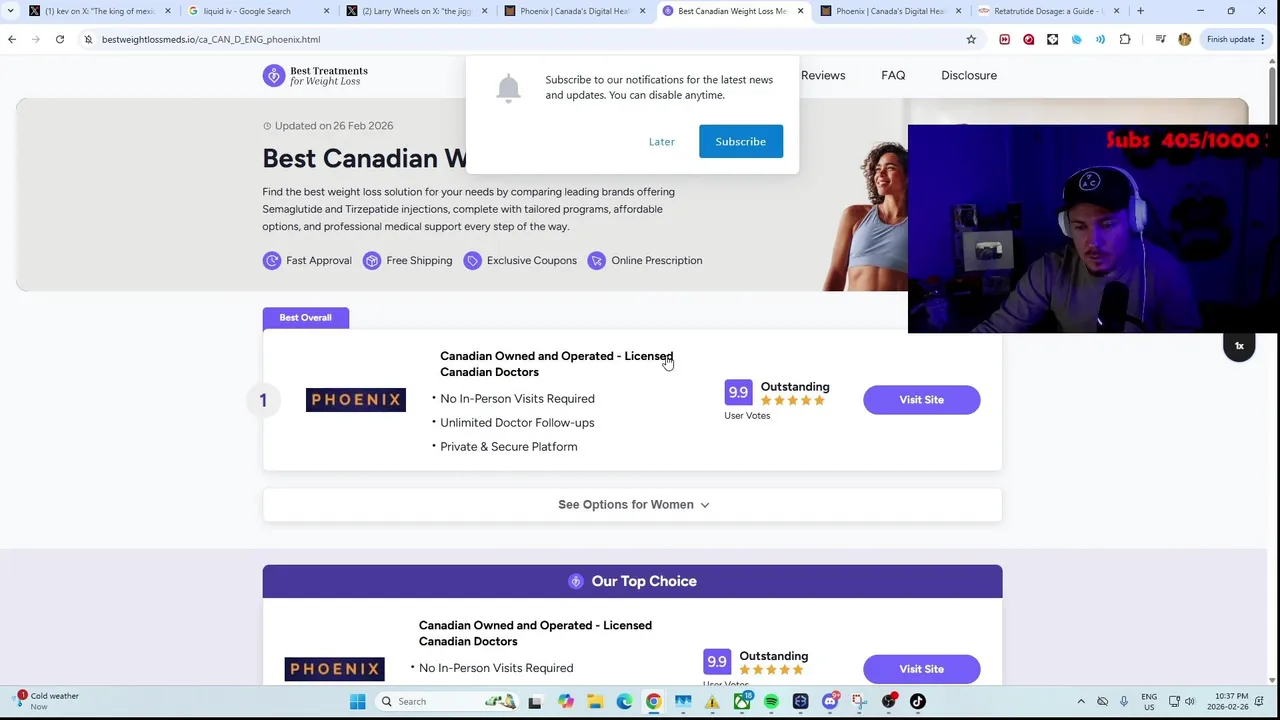Click the sound-wave extension icon in toolbar
Viewport: 1280px width, 720px height.
tap(1100, 39)
